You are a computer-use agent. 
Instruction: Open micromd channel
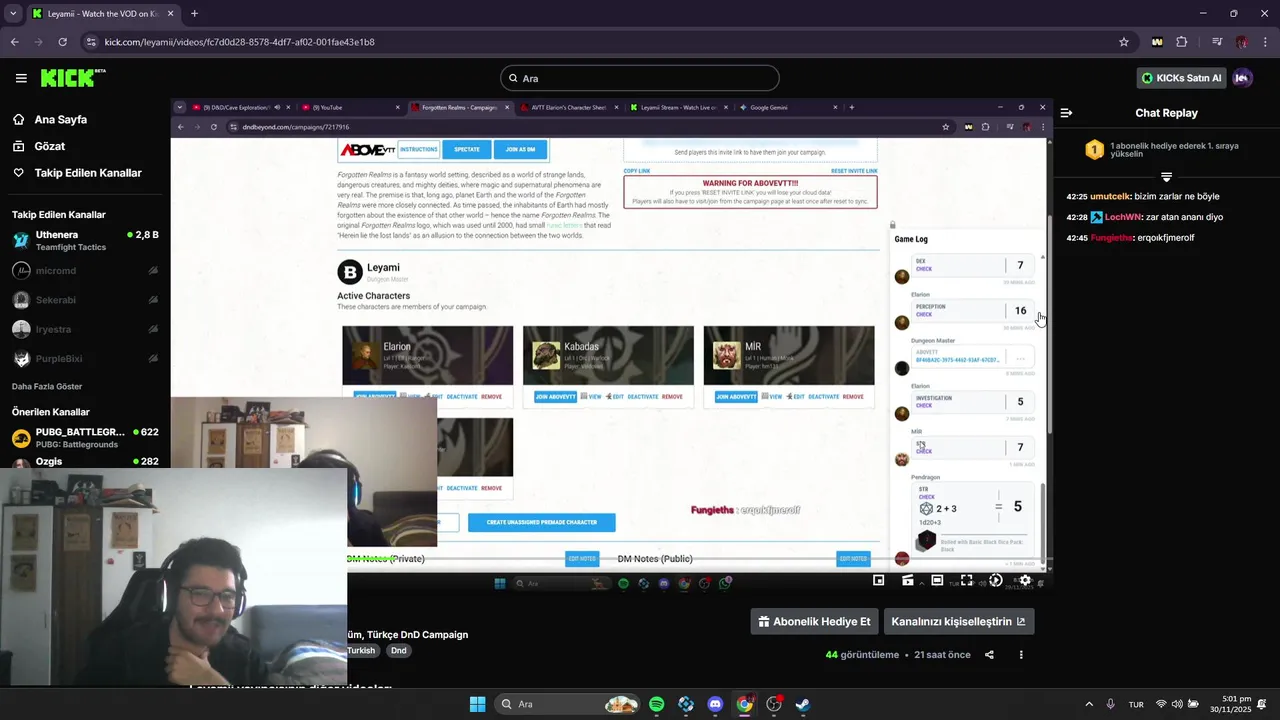click(x=85, y=271)
